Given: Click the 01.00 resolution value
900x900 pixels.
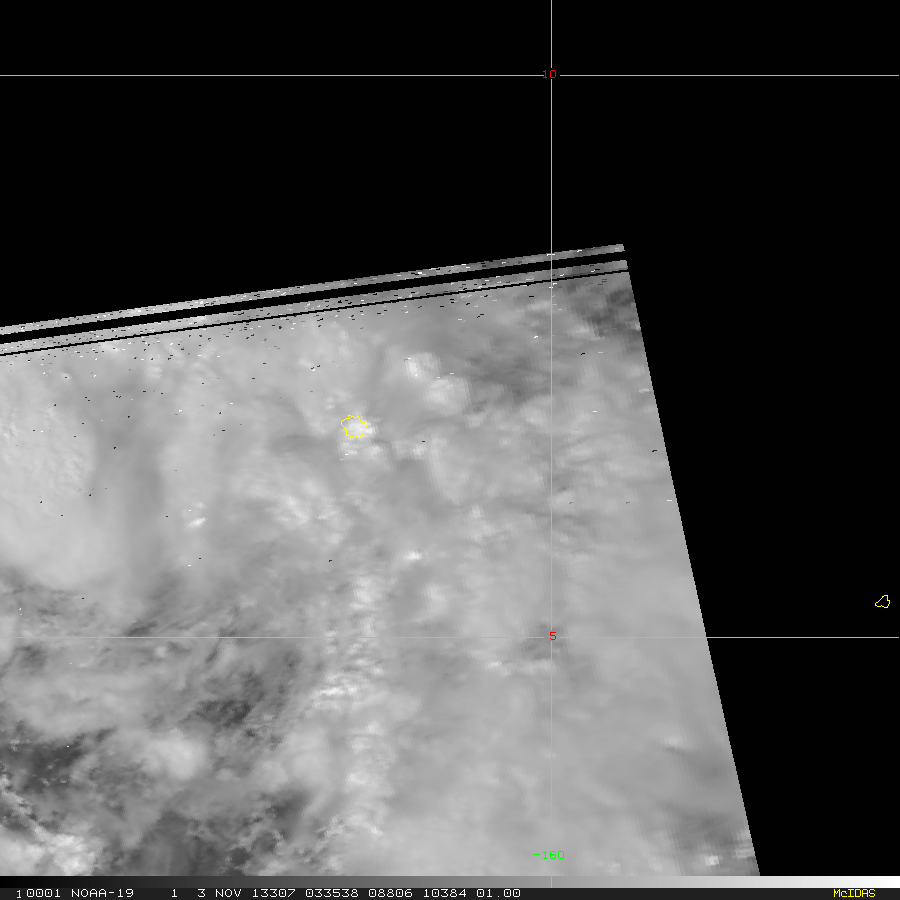Looking at the screenshot, I should 498,893.
